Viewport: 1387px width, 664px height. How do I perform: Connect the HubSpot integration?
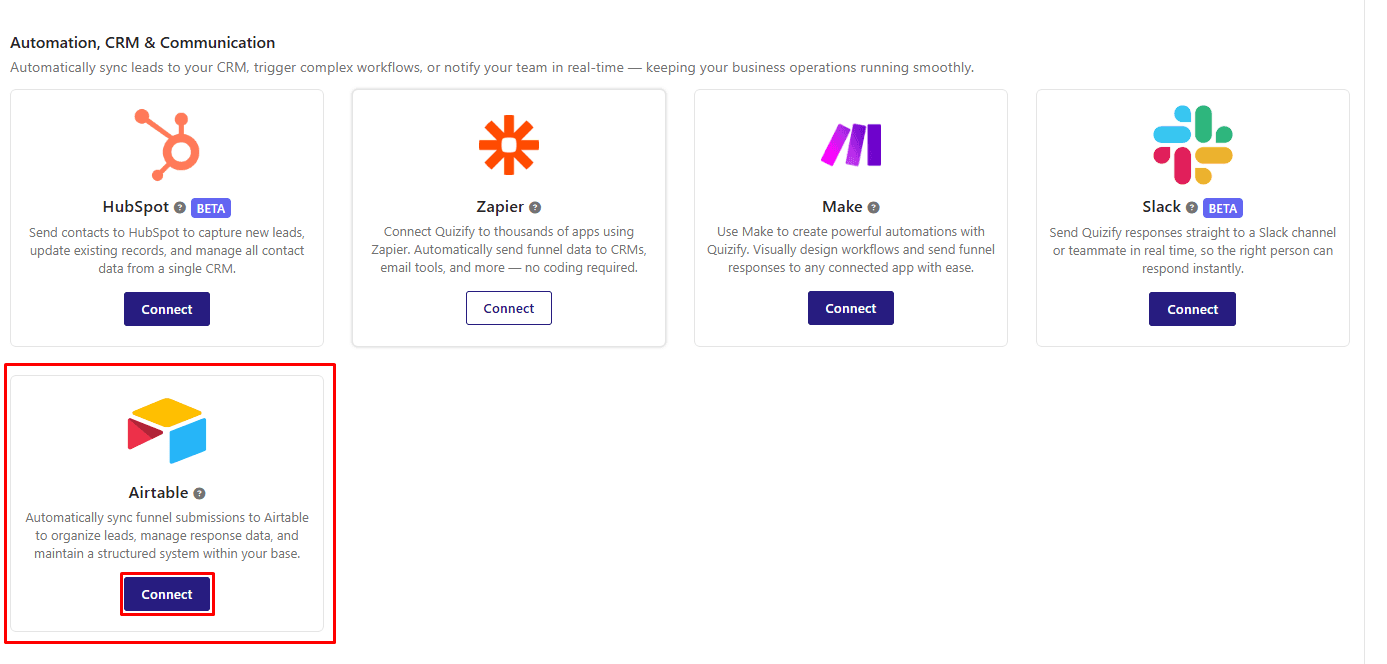167,309
